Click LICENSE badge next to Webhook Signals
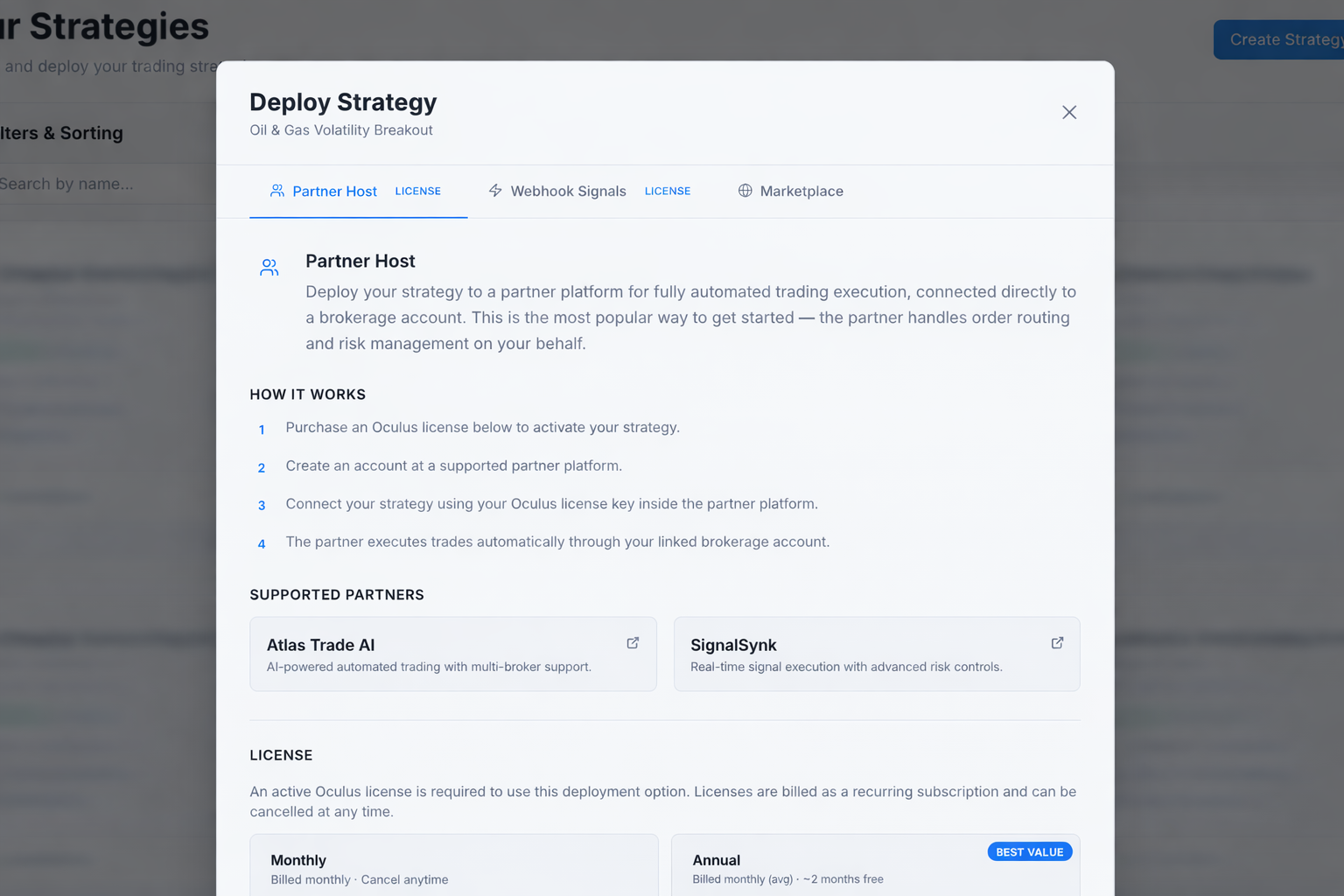Image resolution: width=1344 pixels, height=896 pixels. pyautogui.click(x=668, y=191)
